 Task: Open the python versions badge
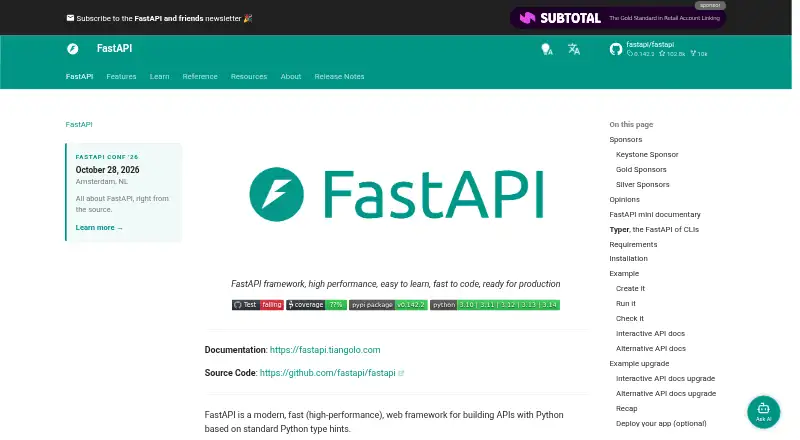coord(495,305)
